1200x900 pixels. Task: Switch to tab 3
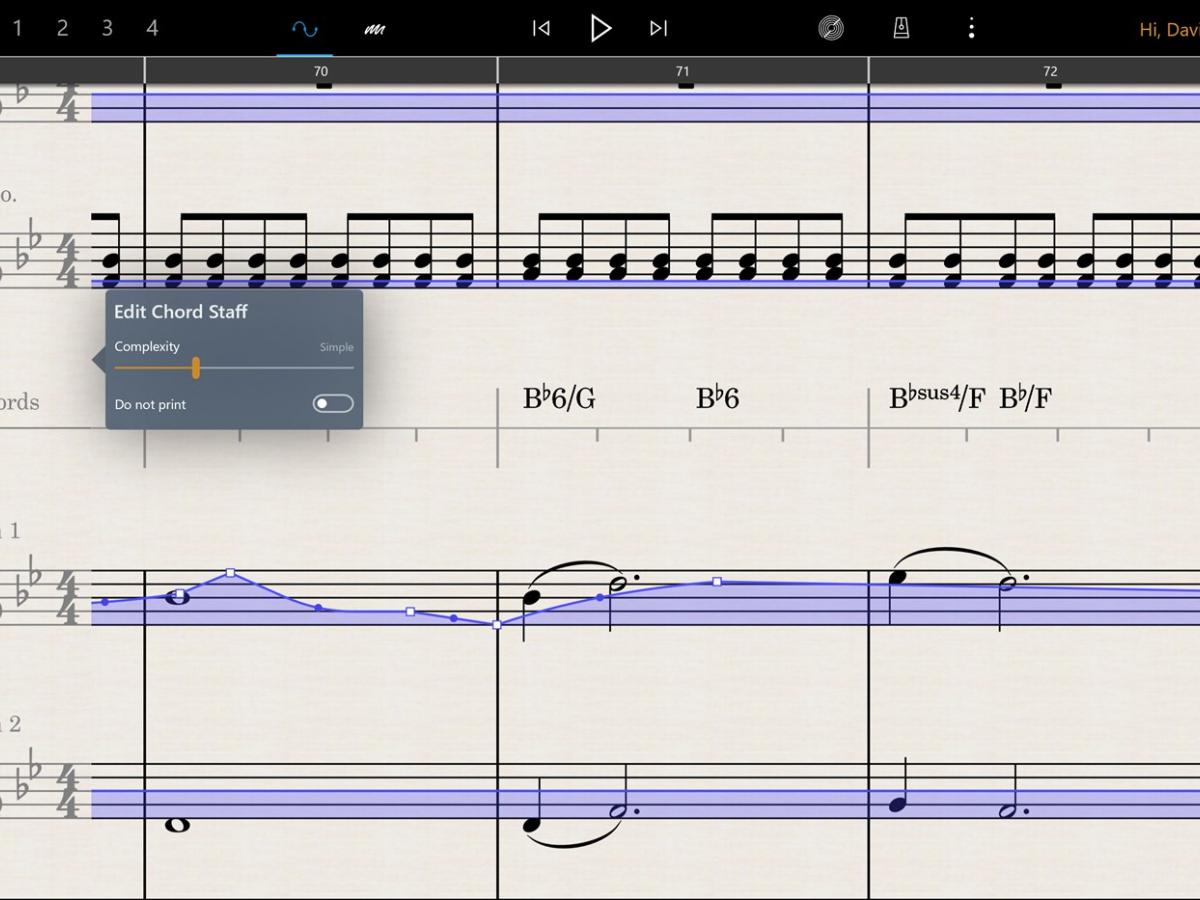tap(107, 28)
